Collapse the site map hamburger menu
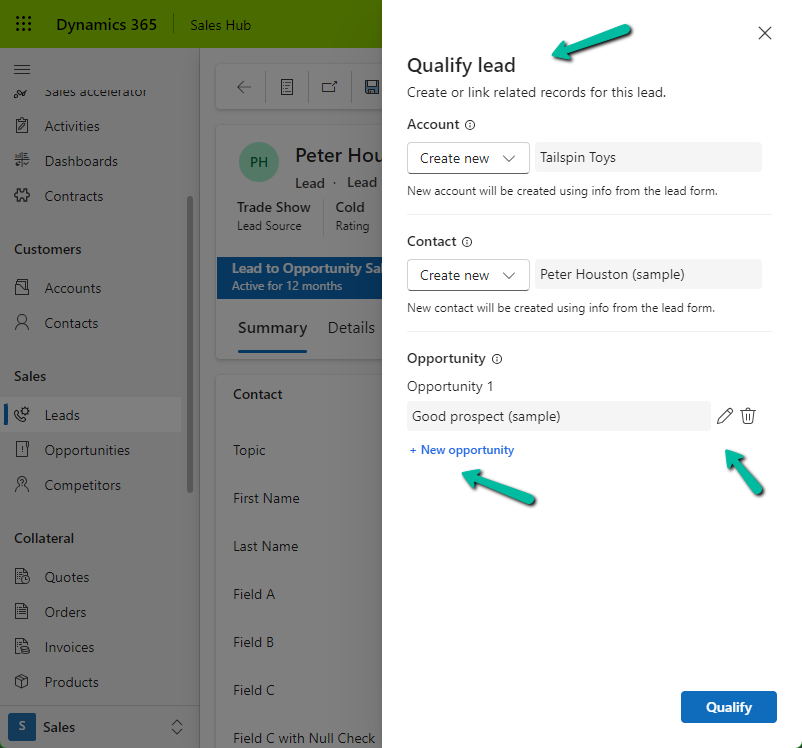Image resolution: width=802 pixels, height=748 pixels. tap(22, 69)
